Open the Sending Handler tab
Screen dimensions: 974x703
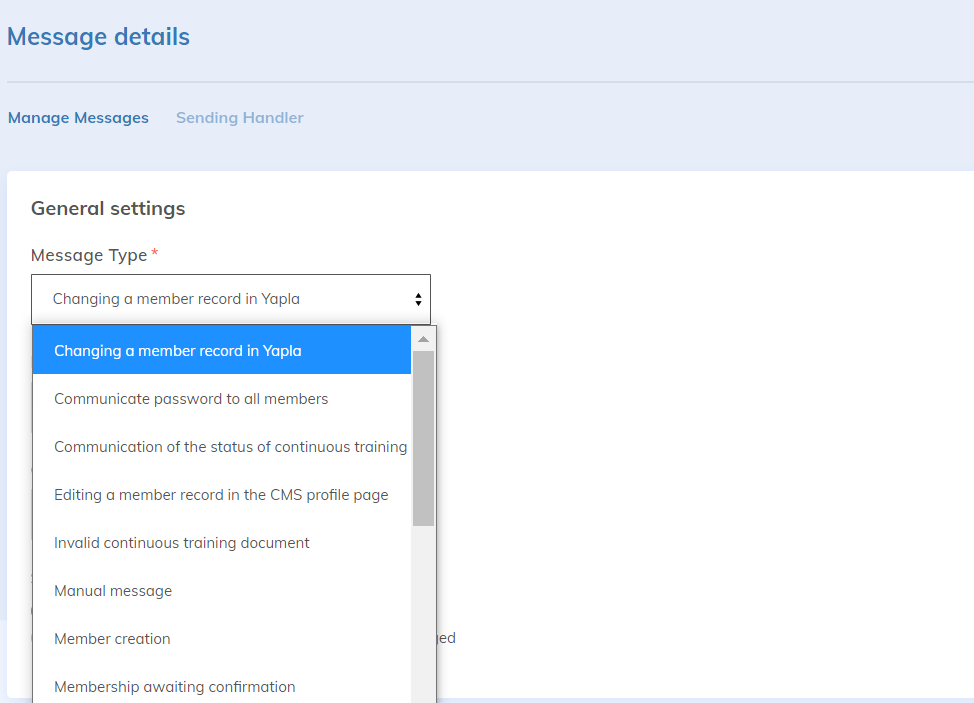pyautogui.click(x=240, y=118)
